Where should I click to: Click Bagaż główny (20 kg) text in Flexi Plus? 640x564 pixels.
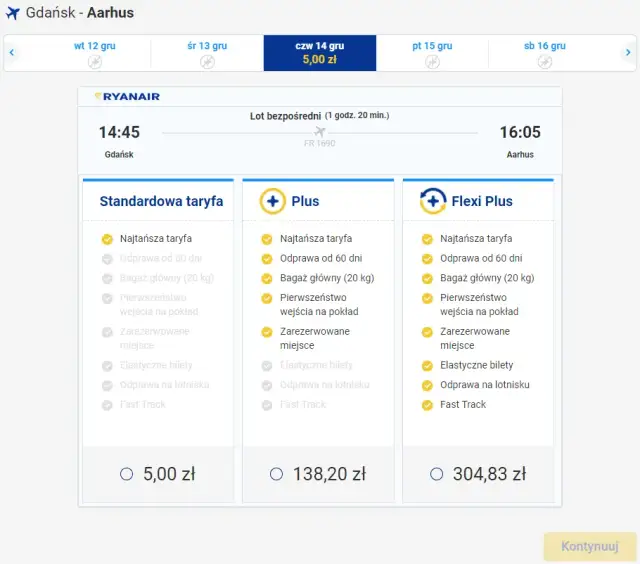[487, 278]
